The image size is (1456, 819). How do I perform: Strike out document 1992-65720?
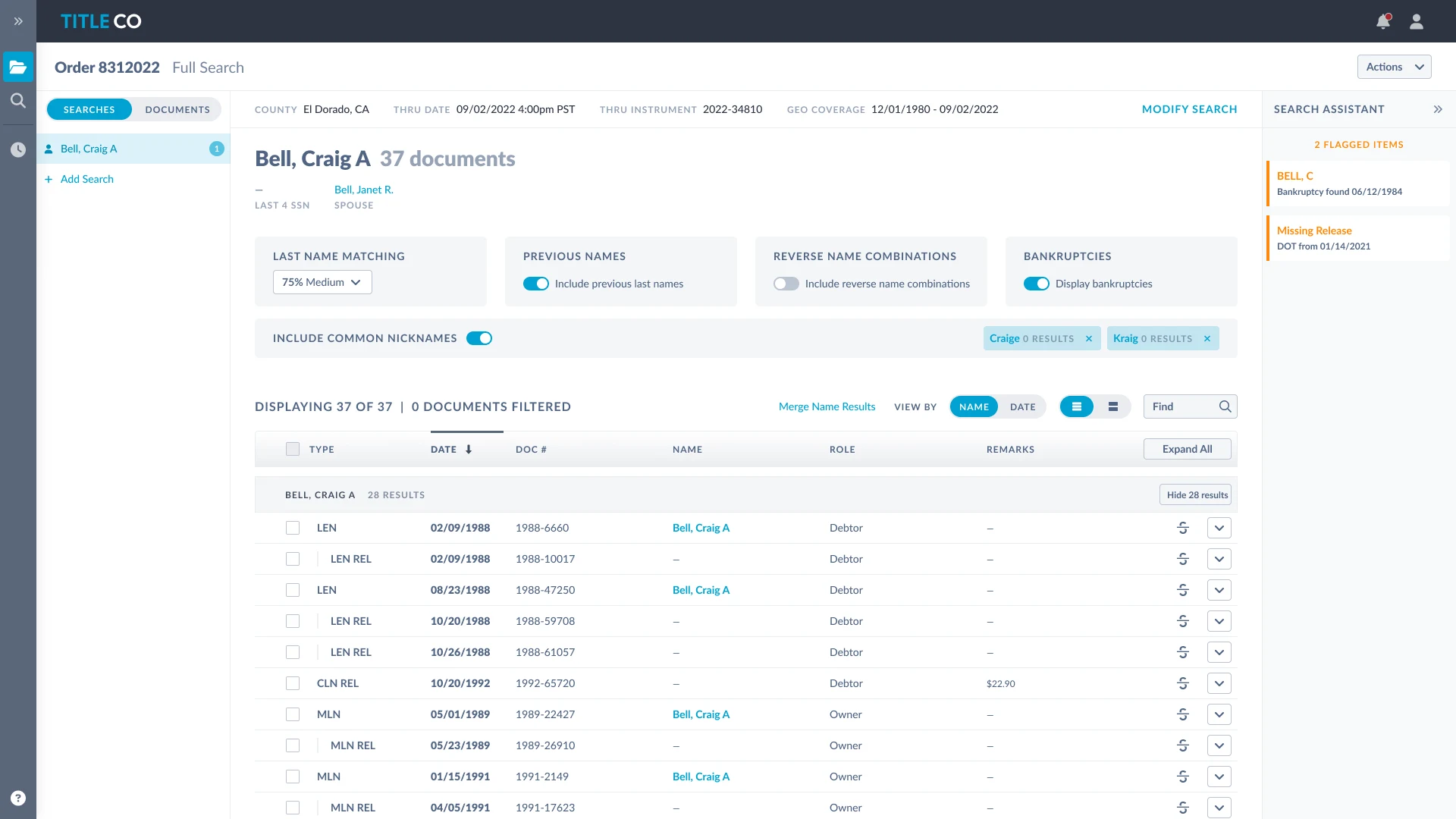1183,683
